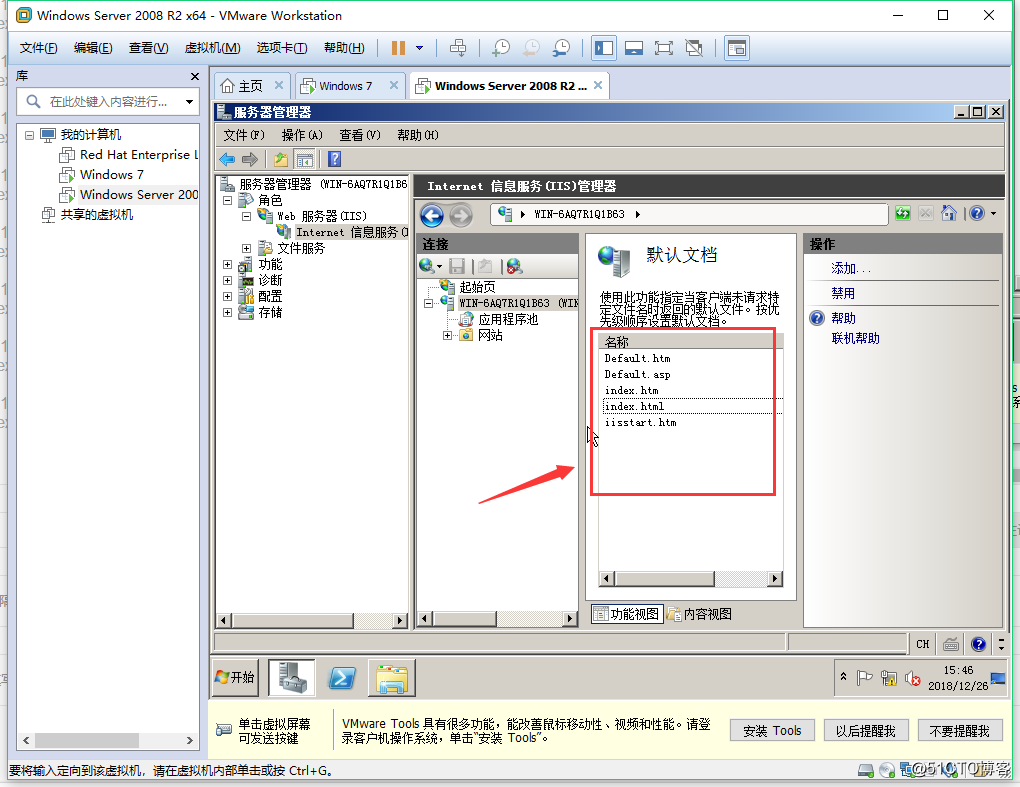Open the power options dropdown arrow beside pause
The height and width of the screenshot is (787, 1020).
tap(420, 47)
